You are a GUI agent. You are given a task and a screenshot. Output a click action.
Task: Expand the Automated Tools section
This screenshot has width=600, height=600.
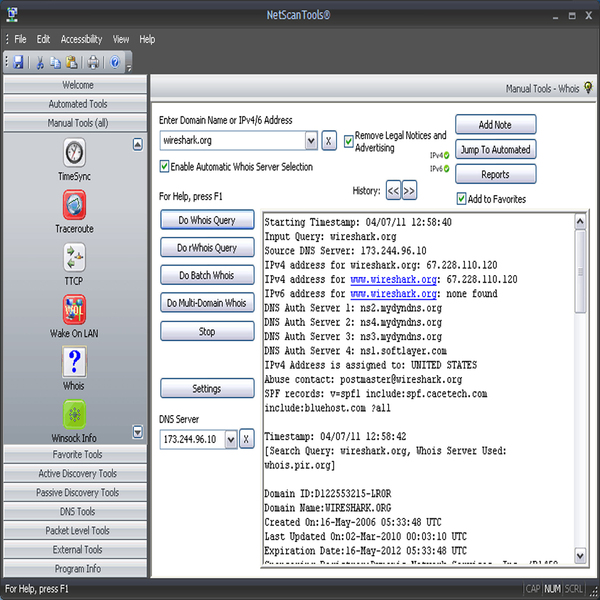pyautogui.click(x=75, y=104)
